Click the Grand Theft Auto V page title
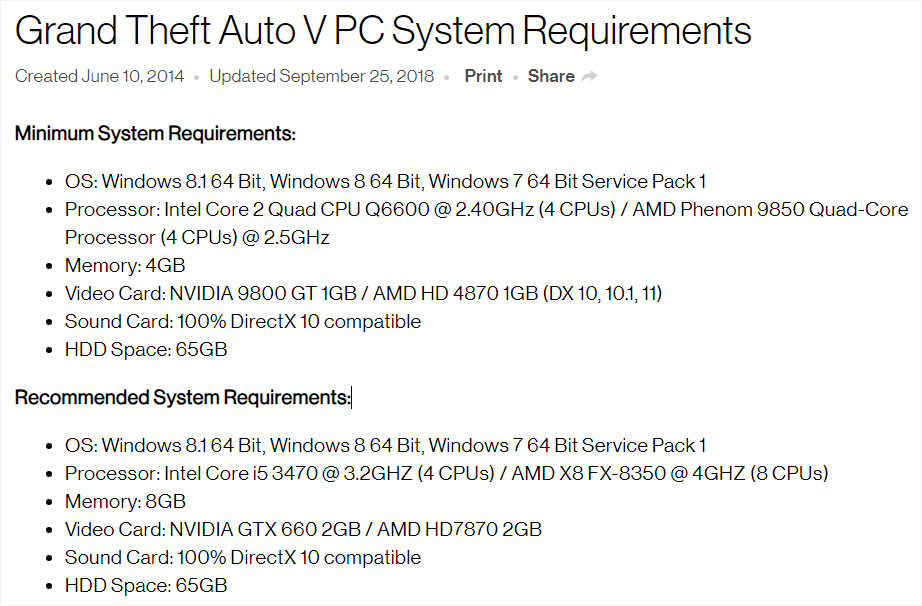 [x=383, y=31]
